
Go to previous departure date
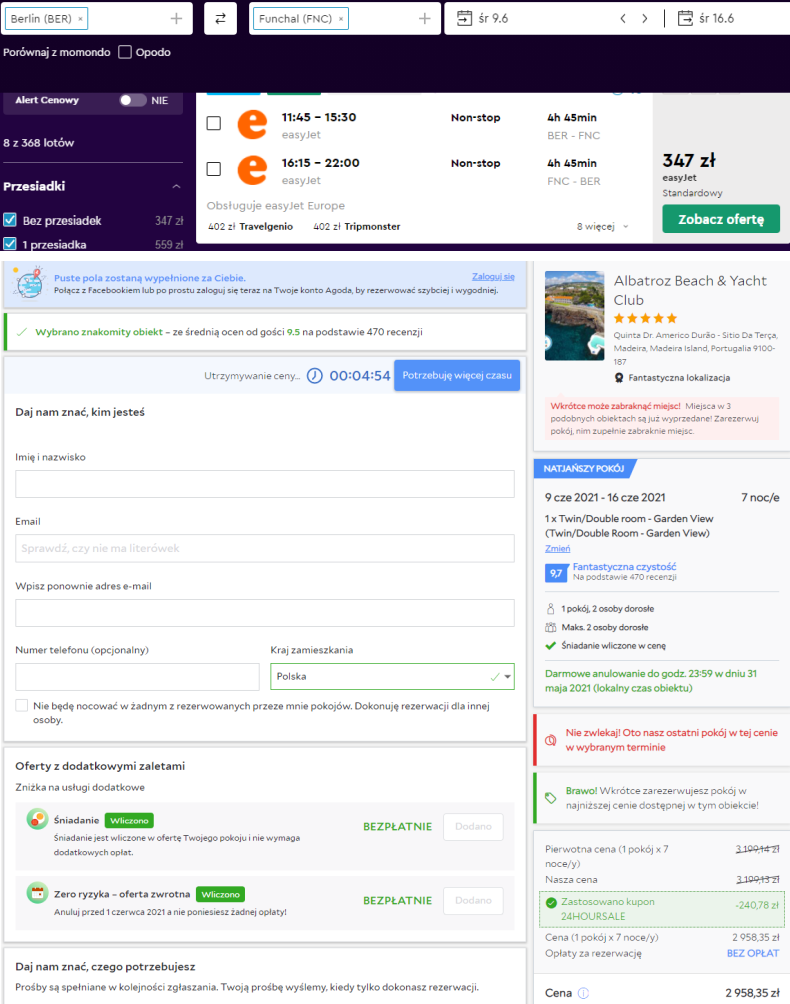pyautogui.click(x=623, y=19)
